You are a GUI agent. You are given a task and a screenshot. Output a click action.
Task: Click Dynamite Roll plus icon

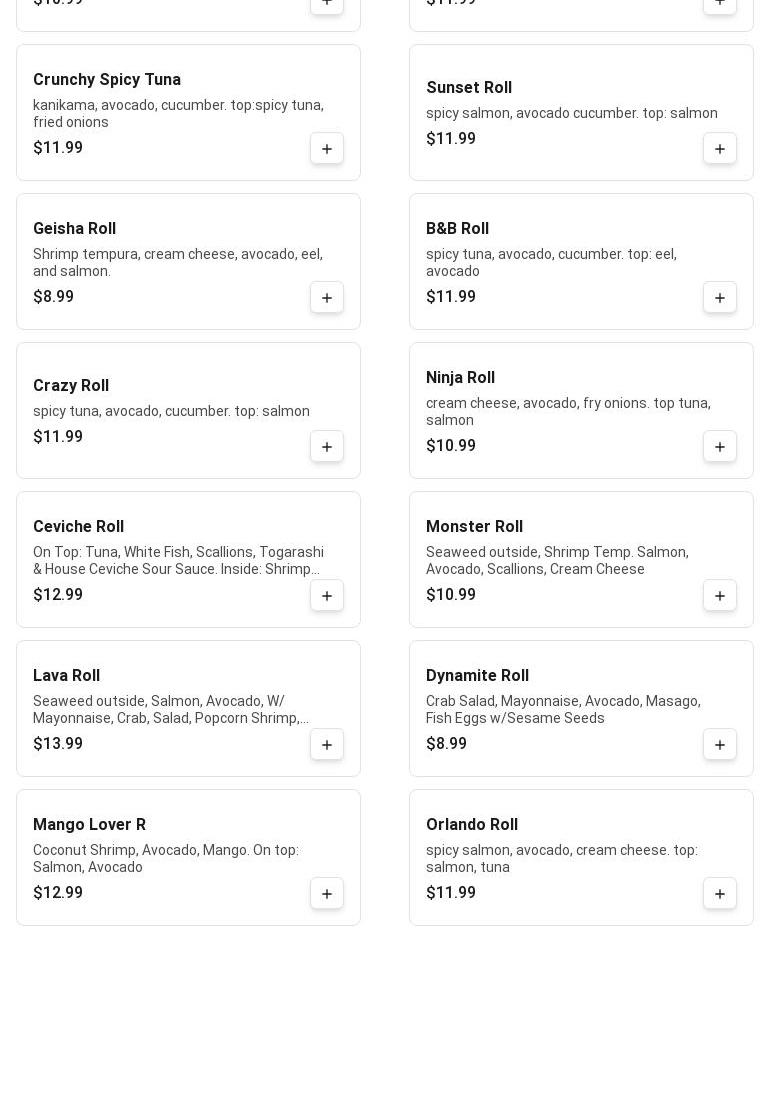coord(720,745)
